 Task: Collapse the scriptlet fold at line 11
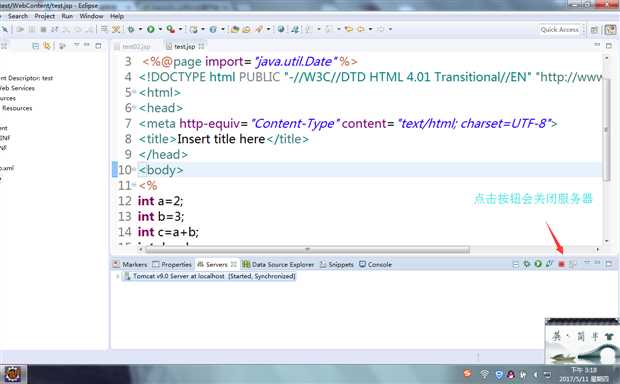(x=134, y=185)
